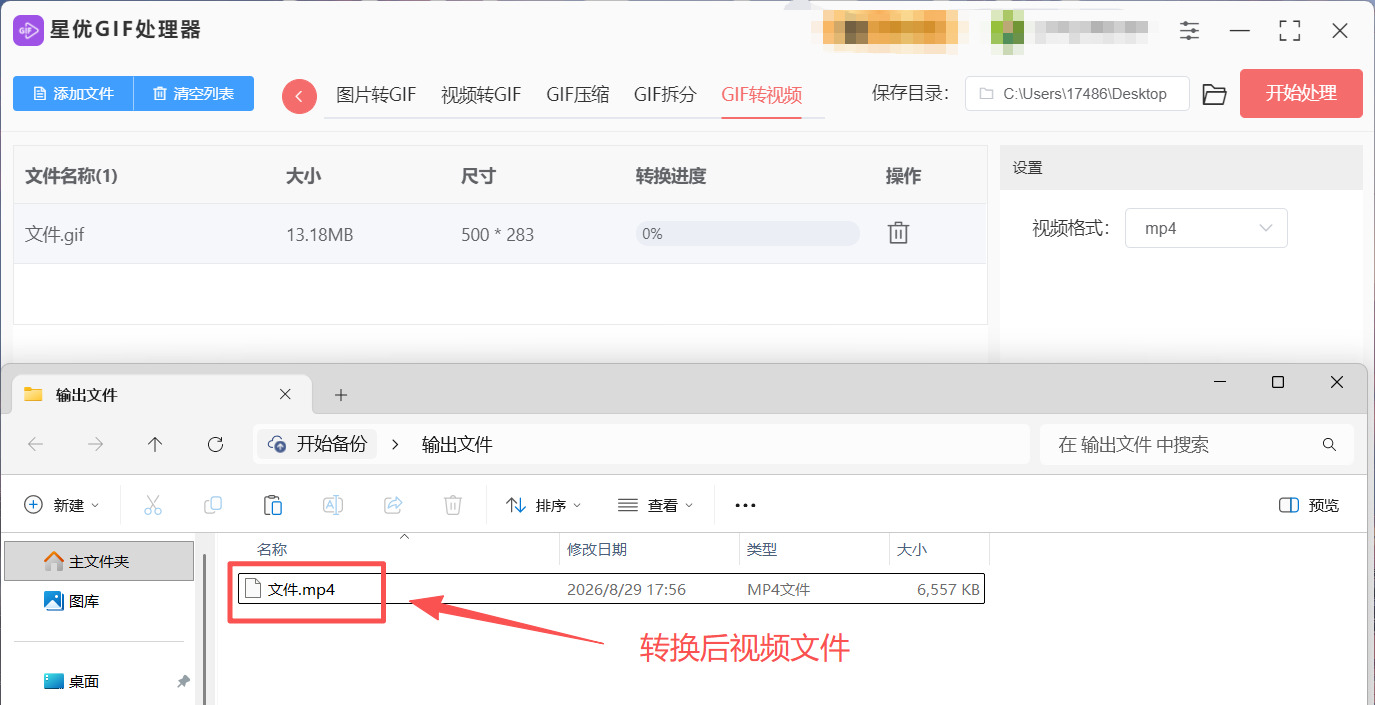Switch to the GIF压缩 tab
This screenshot has width=1375, height=705.
point(578,95)
